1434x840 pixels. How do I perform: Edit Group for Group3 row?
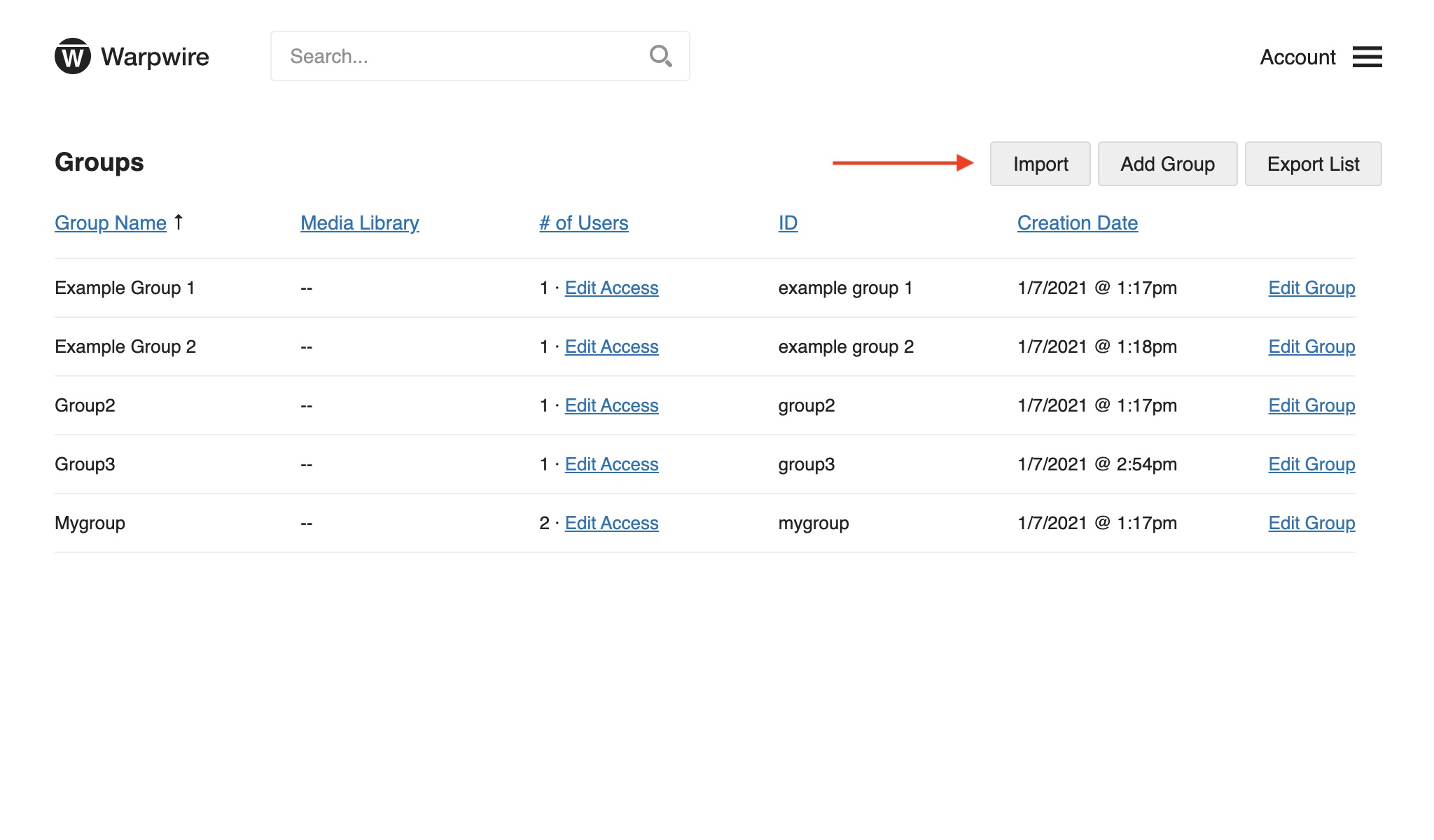pyautogui.click(x=1311, y=464)
